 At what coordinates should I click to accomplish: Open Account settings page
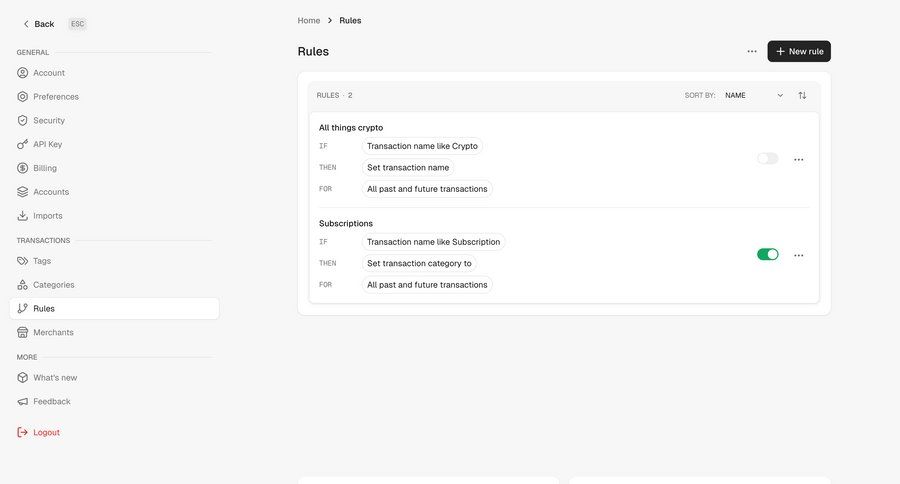point(114,73)
